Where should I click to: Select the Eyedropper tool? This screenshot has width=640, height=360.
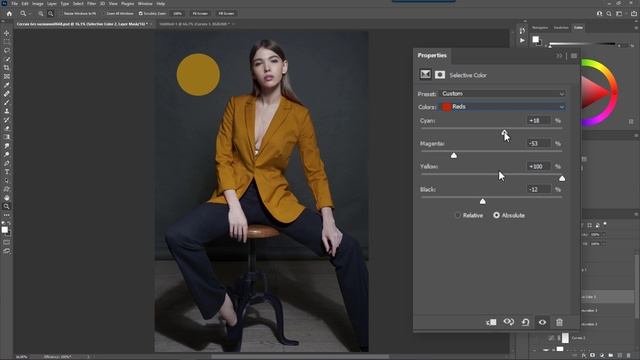7,85
